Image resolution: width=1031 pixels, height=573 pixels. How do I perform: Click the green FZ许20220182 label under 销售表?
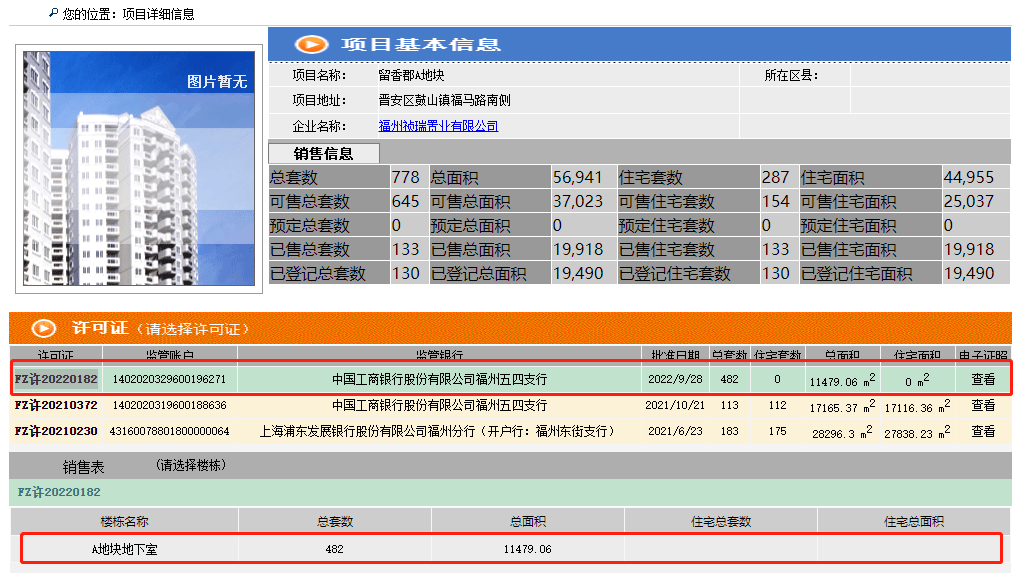[x=59, y=492]
